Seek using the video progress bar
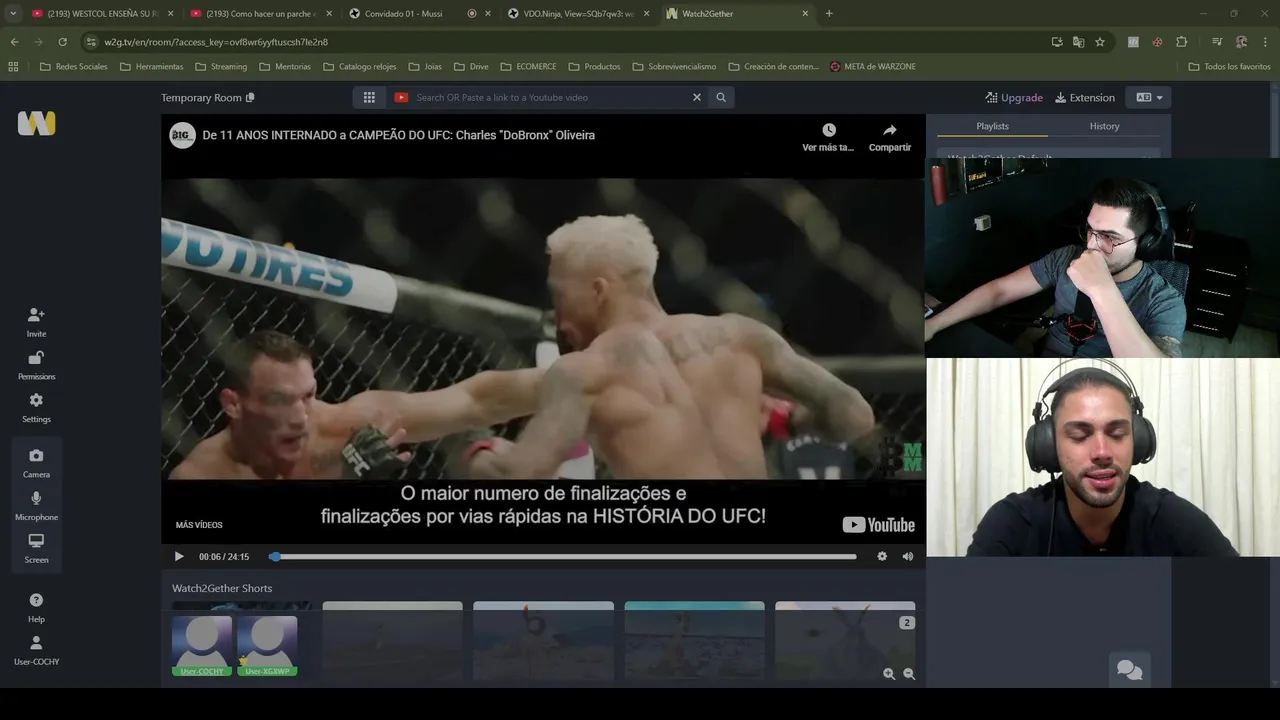Viewport: 1280px width, 720px height. 563,556
